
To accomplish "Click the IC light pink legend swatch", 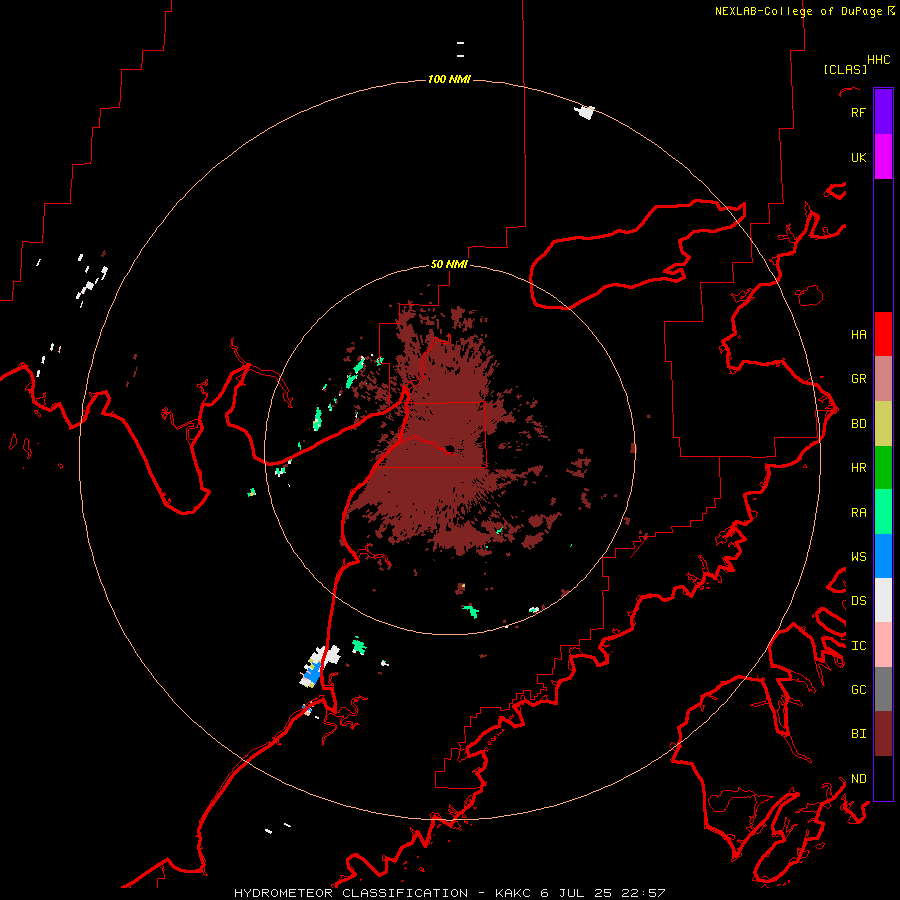I will pyautogui.click(x=883, y=645).
